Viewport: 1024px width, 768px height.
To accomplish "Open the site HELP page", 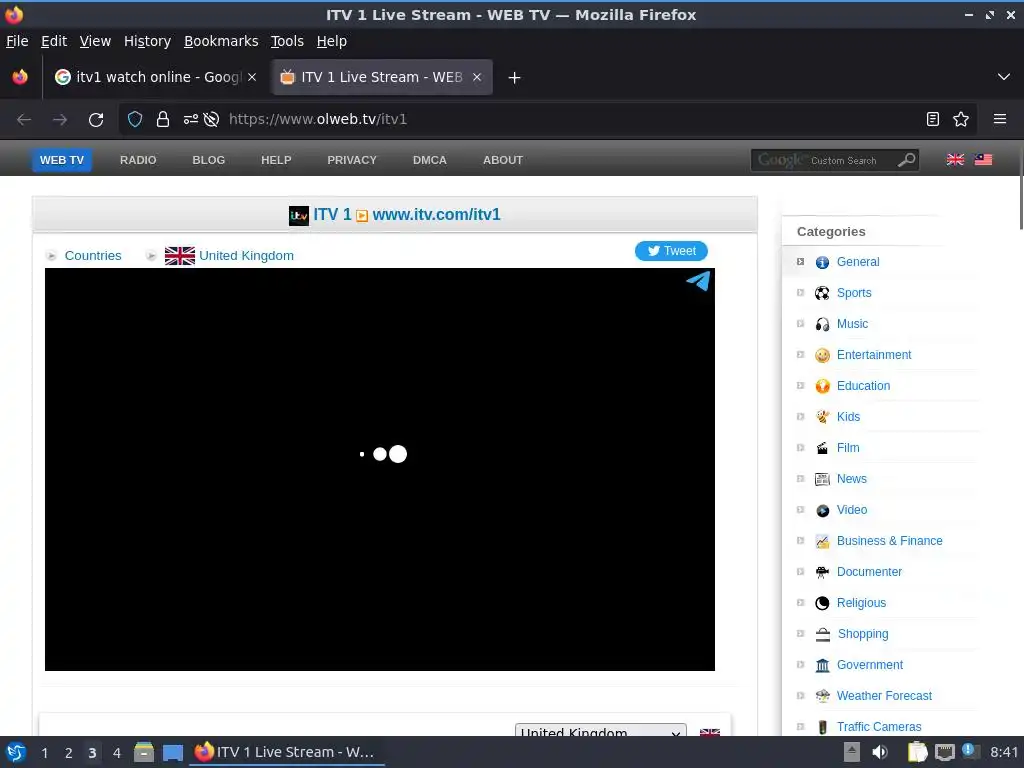I will [276, 160].
